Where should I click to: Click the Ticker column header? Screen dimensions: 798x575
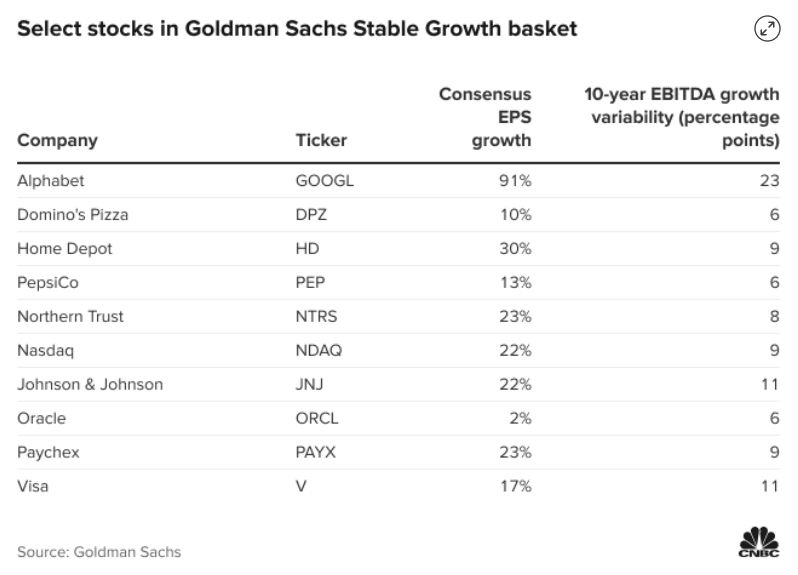(322, 140)
